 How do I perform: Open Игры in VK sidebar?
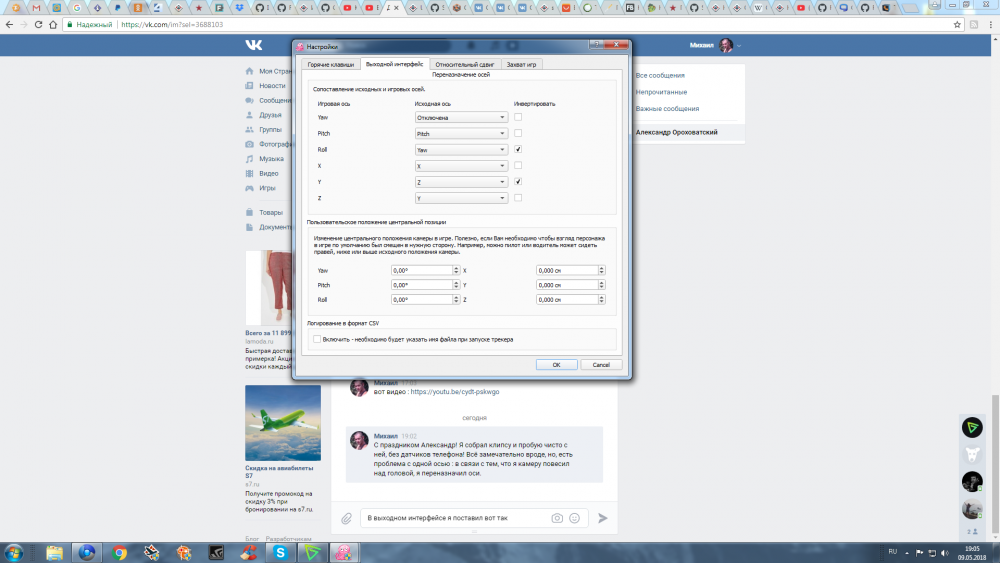point(267,188)
